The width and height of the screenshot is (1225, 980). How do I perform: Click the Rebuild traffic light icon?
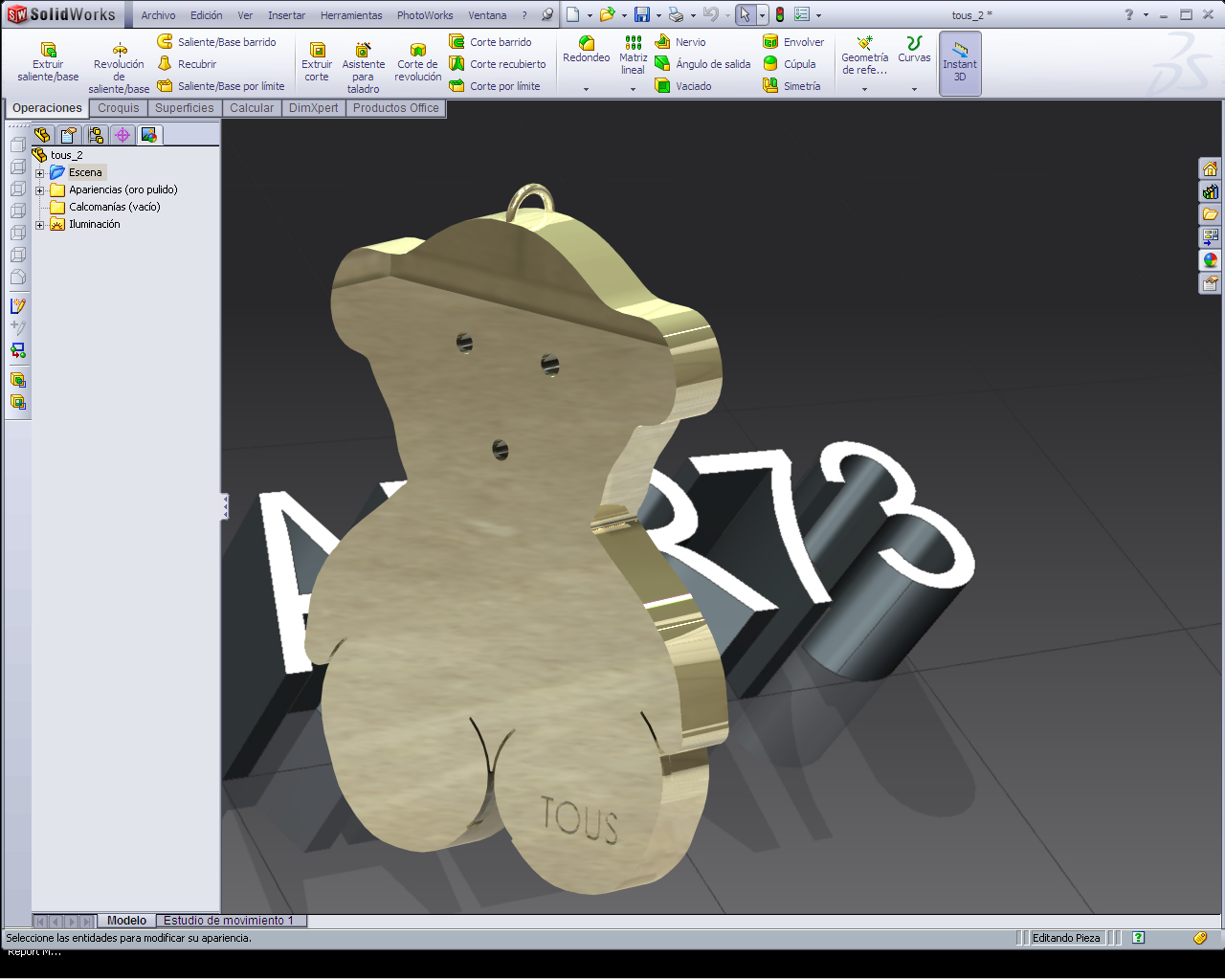point(780,14)
